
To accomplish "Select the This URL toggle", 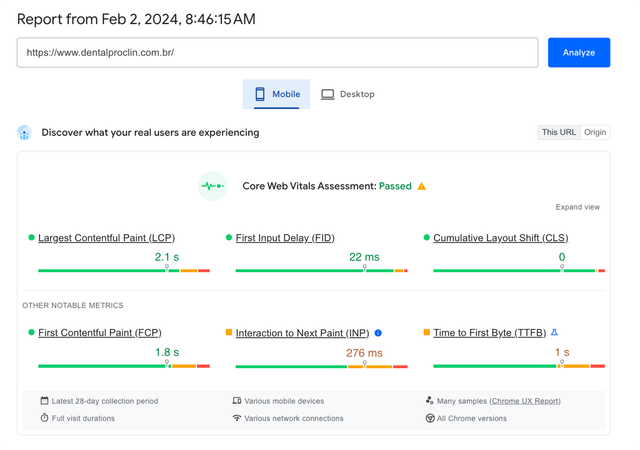I will point(559,132).
